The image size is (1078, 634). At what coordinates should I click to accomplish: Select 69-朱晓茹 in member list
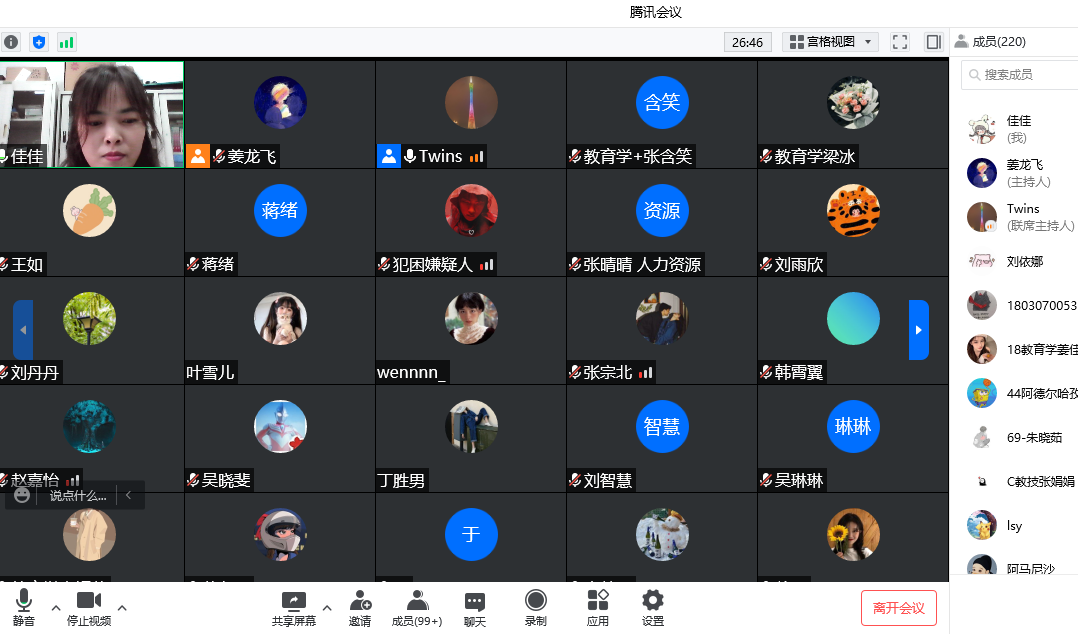pyautogui.click(x=1020, y=437)
